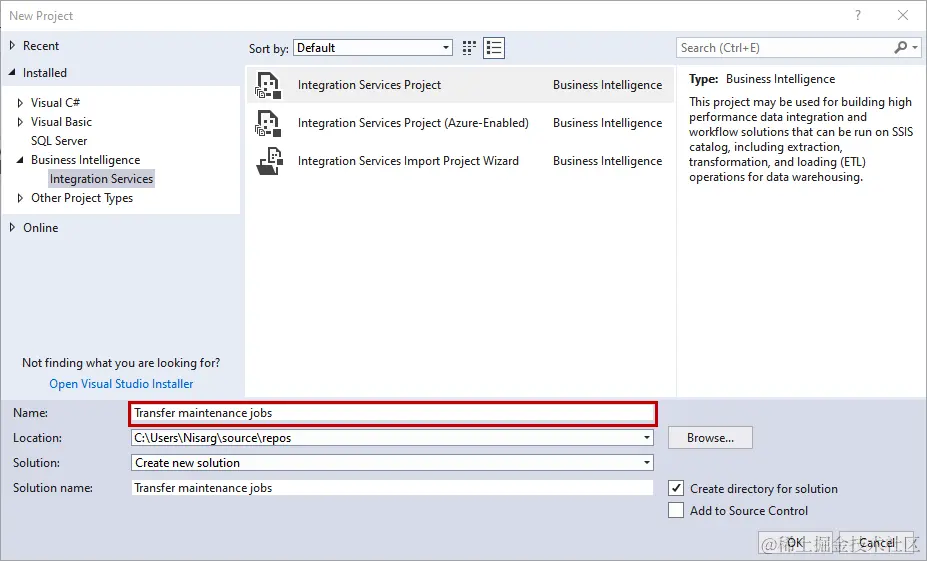Click the search magnifier icon
Image resolution: width=927 pixels, height=561 pixels.
900,47
